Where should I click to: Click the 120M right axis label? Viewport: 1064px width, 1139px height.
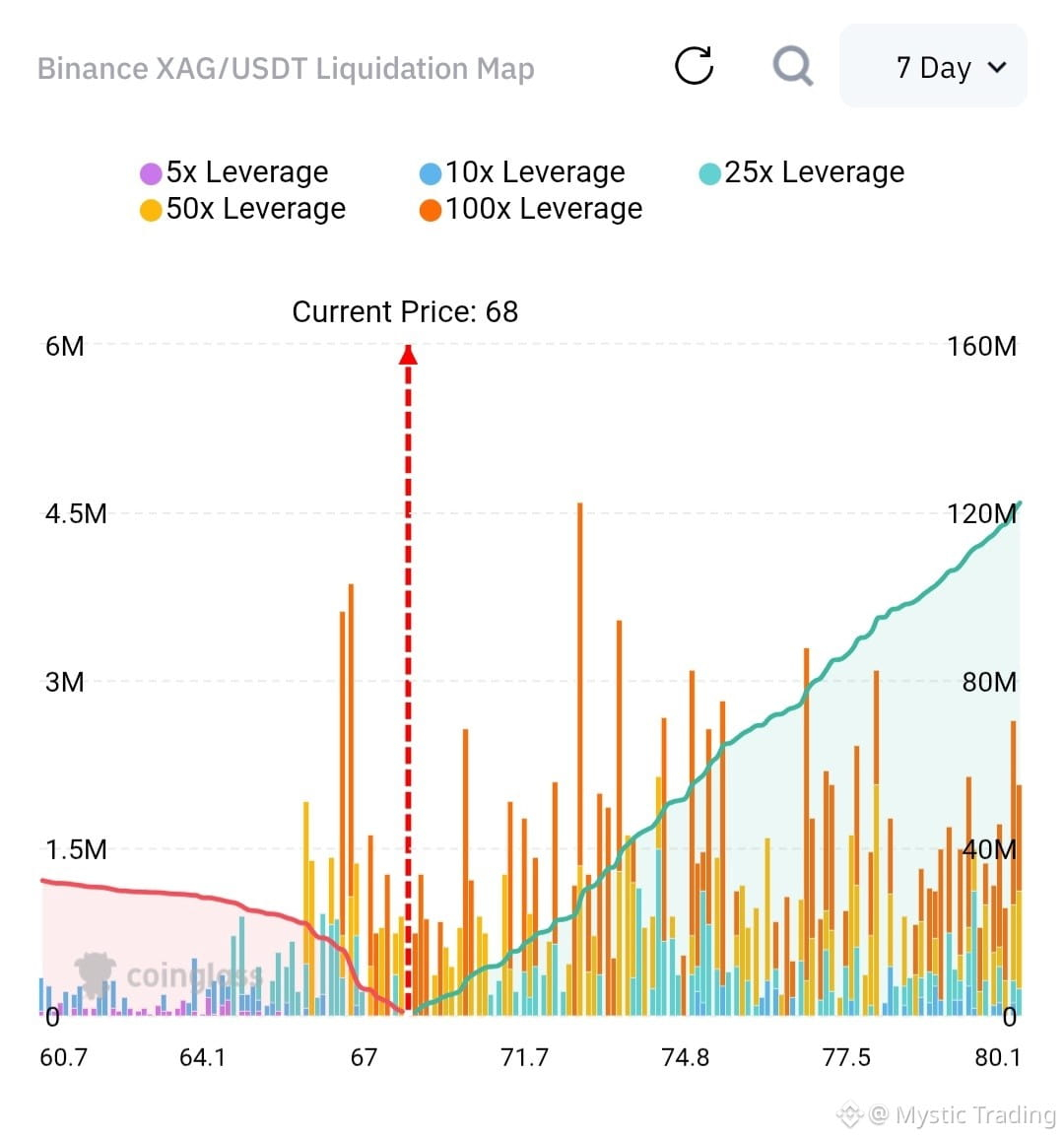point(982,514)
